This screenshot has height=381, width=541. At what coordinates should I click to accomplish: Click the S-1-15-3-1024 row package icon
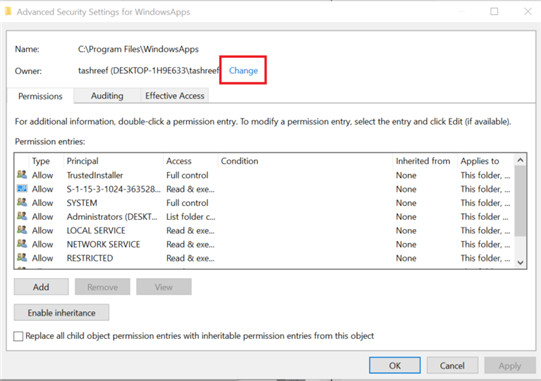[22, 188]
